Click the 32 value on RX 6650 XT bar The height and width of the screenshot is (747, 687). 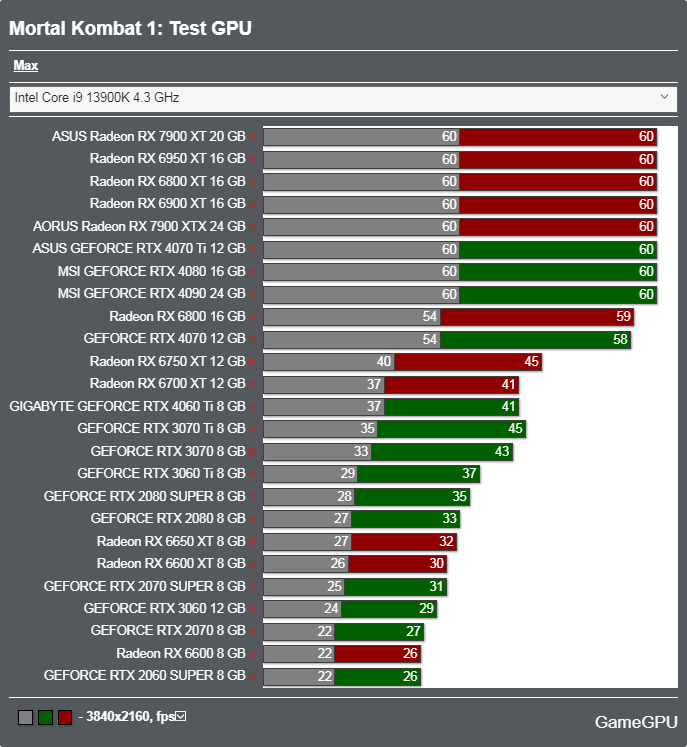446,541
